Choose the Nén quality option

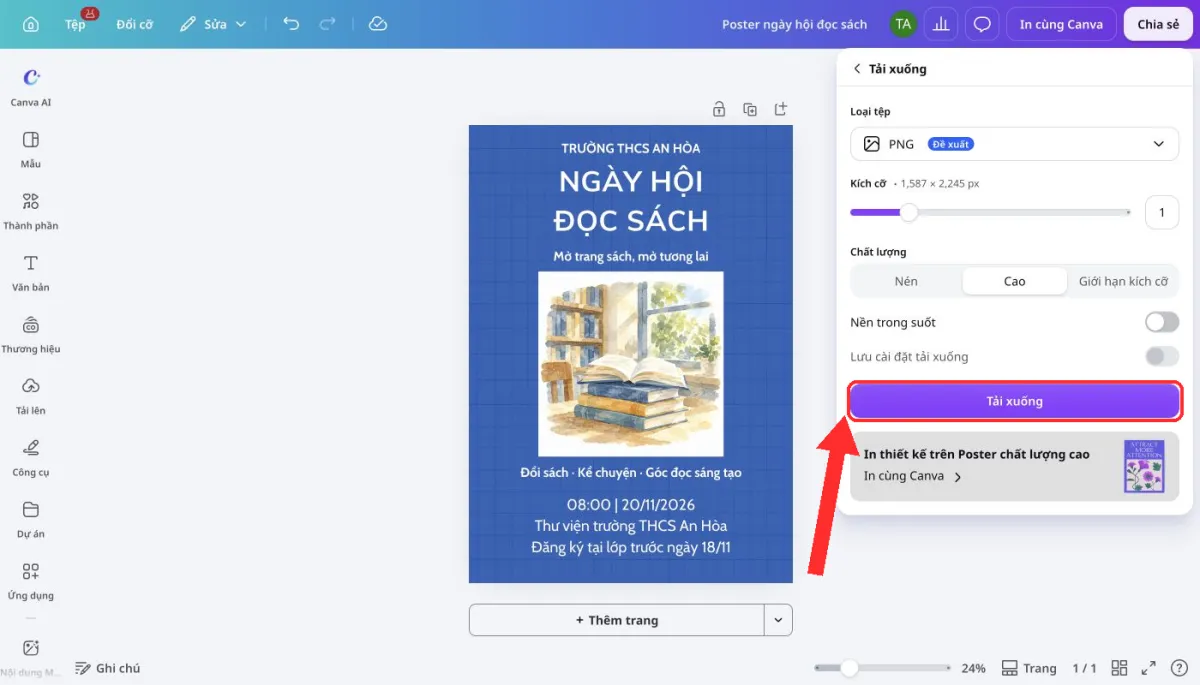click(x=906, y=281)
